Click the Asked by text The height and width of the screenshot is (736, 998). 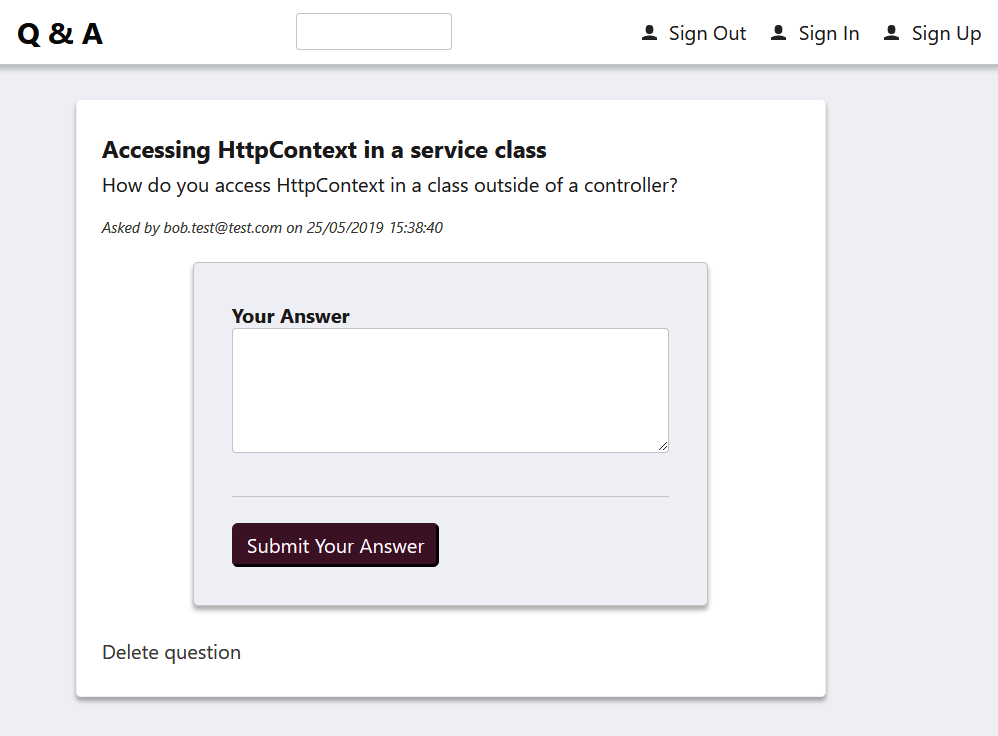131,228
